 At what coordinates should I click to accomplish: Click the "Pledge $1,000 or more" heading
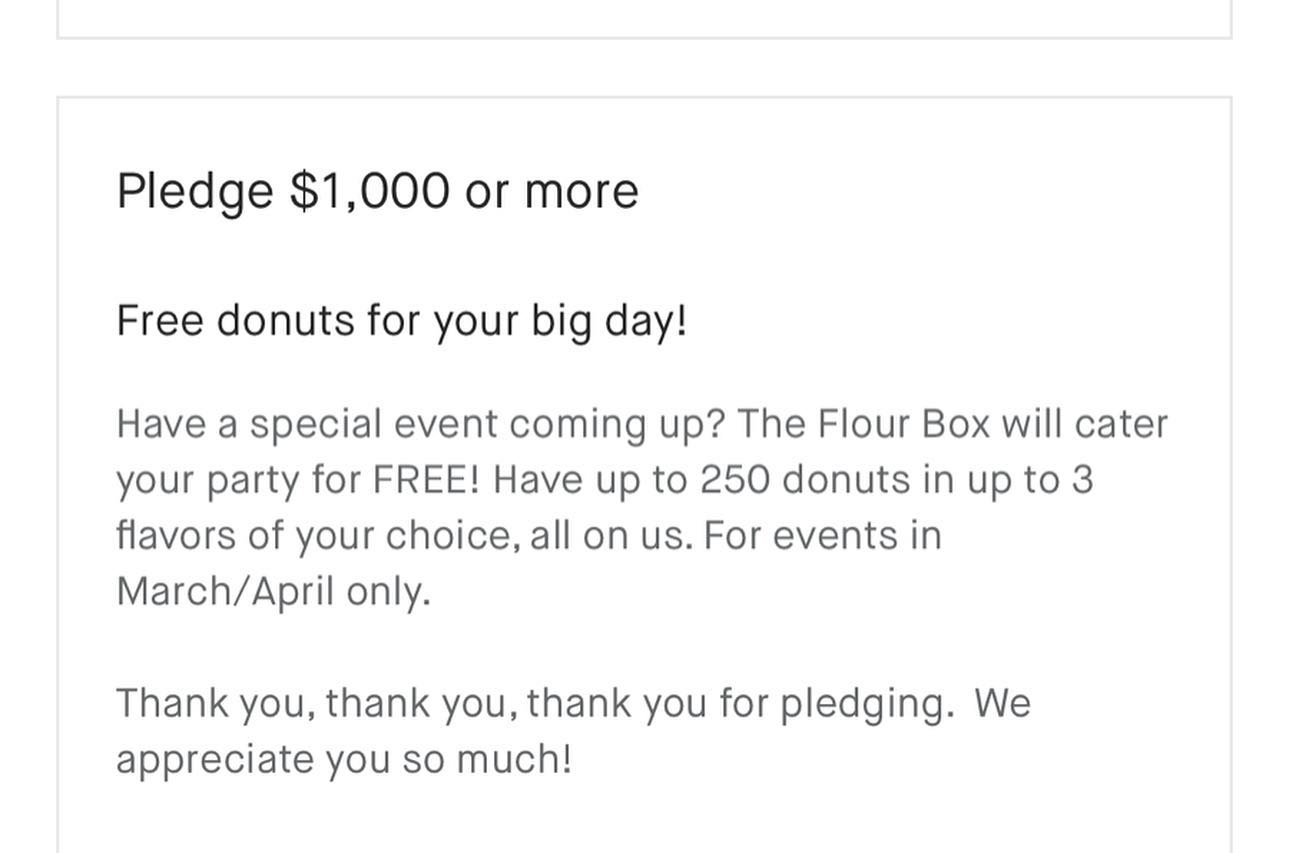click(377, 190)
